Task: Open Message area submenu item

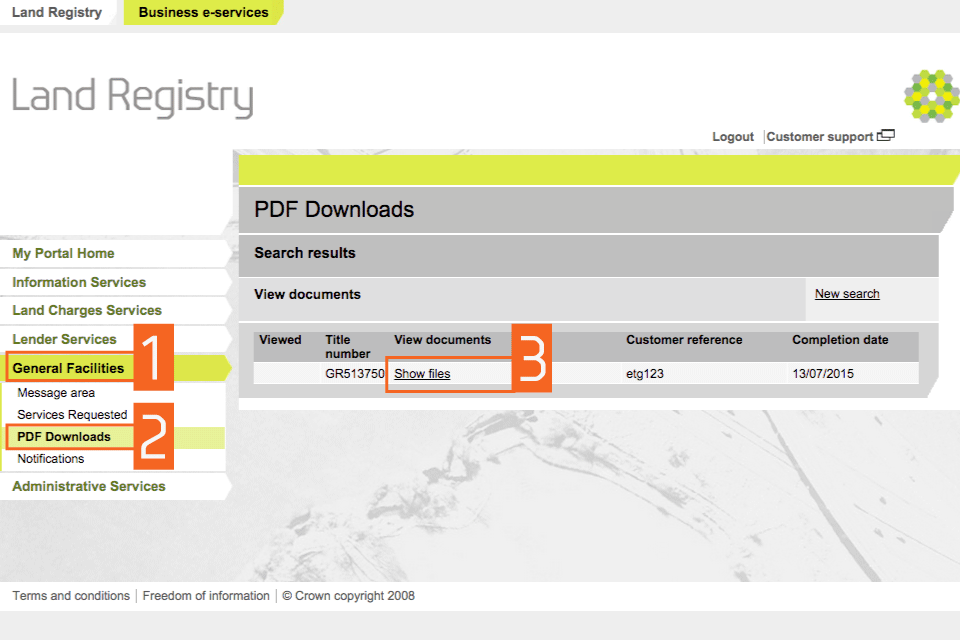Action: 56,393
